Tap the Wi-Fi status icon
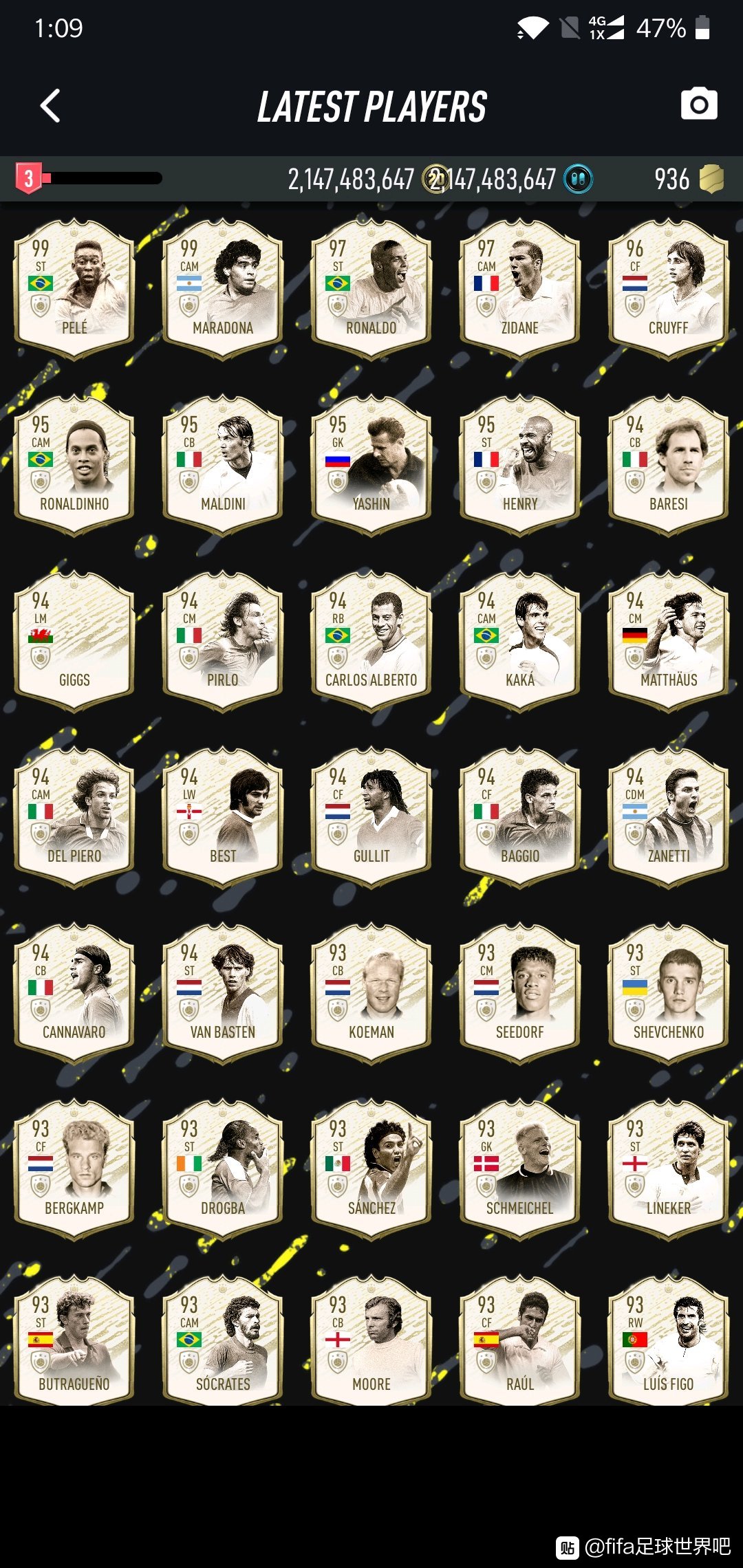Screen dimensions: 743x1568 (532, 28)
